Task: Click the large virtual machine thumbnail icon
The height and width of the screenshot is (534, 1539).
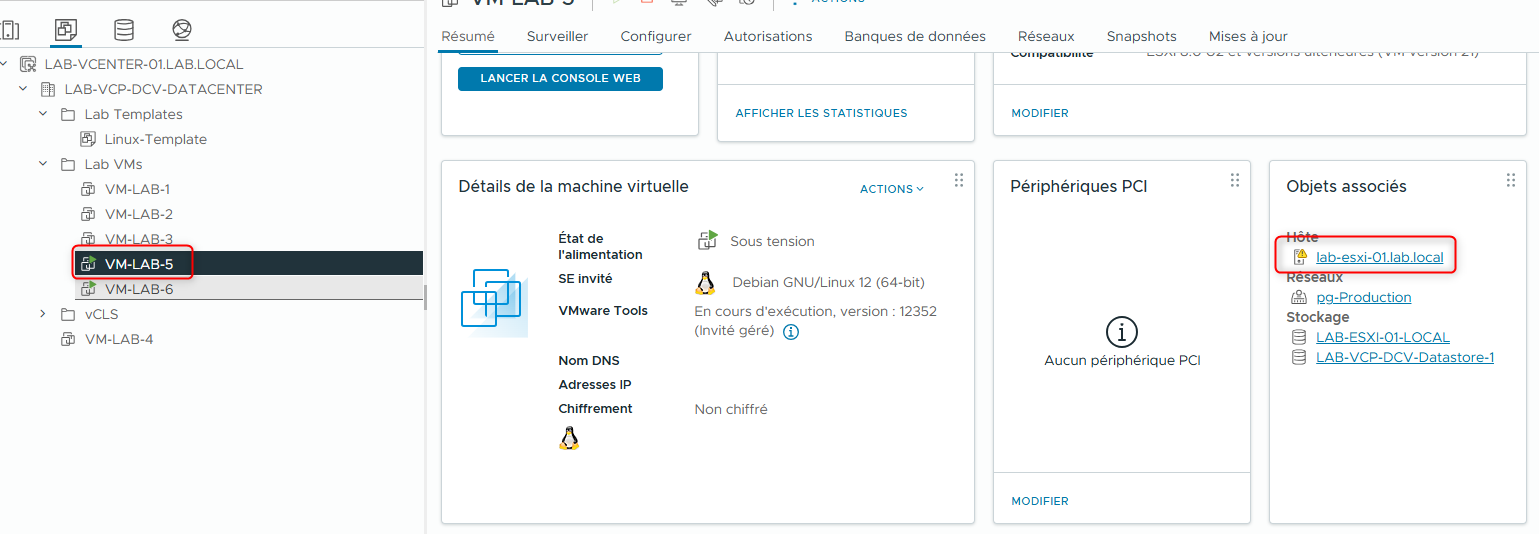Action: (x=494, y=303)
